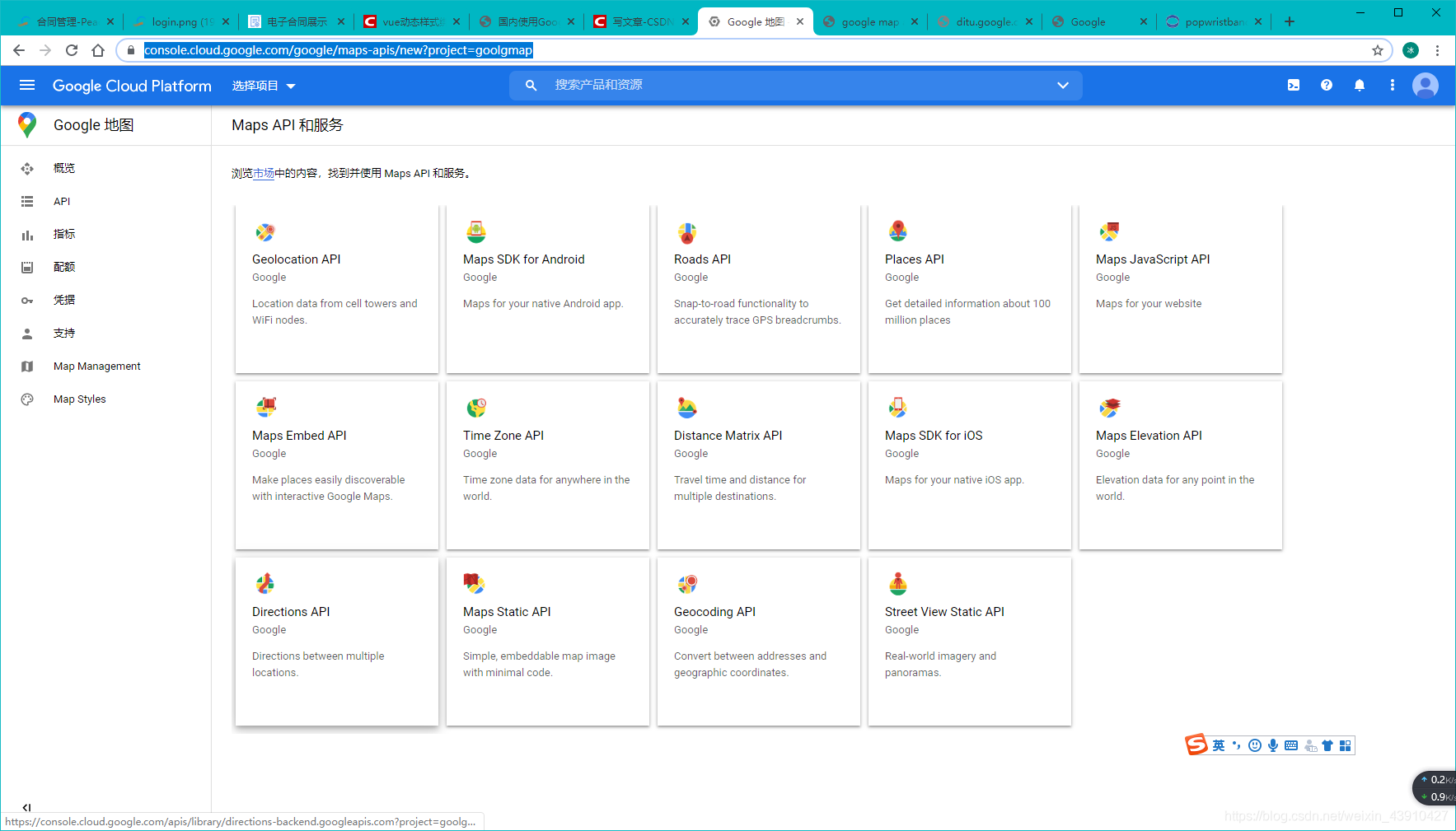Go back with the browser back arrow
Viewport: 1456px width, 831px height.
(x=19, y=50)
